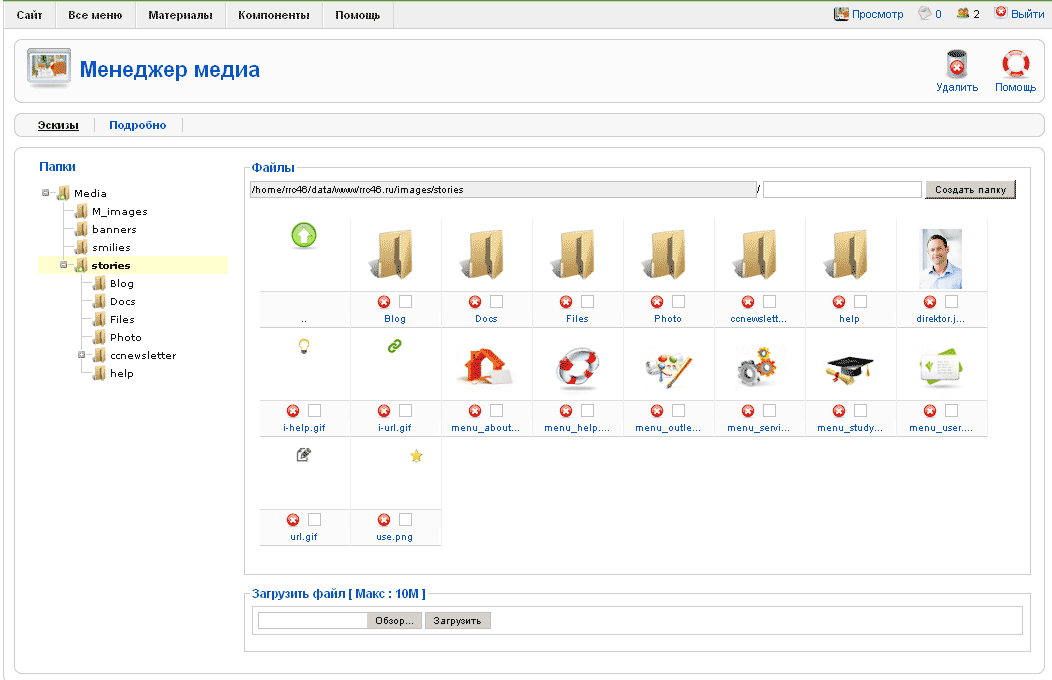
Task: Tick the checkbox under the Docs folder
Action: (x=496, y=302)
